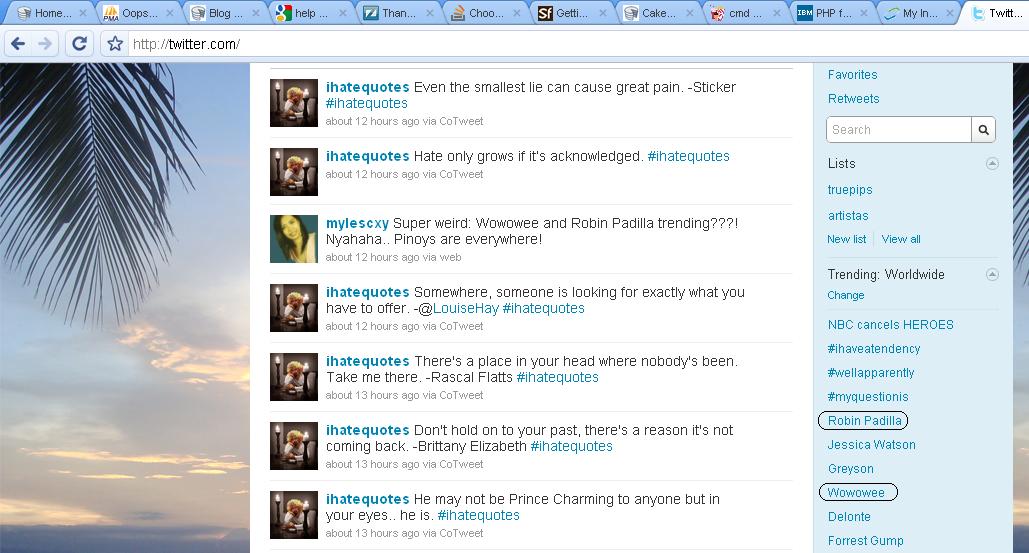Click the New list link

point(846,240)
